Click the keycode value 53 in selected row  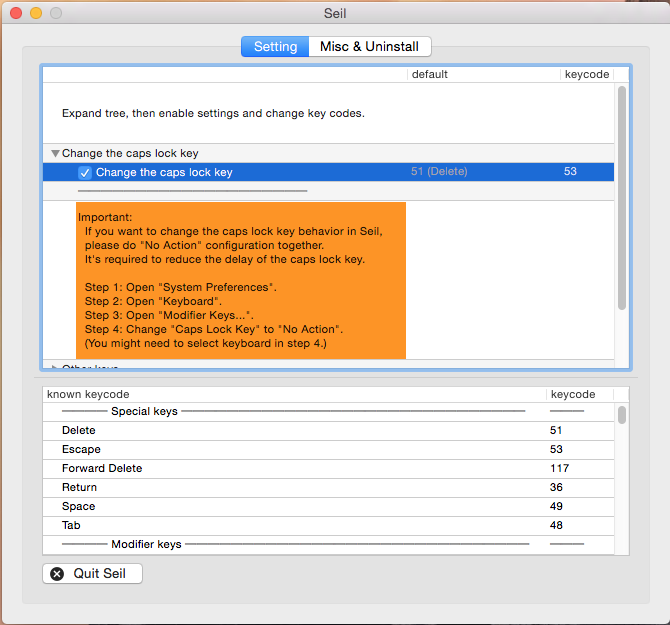[570, 172]
